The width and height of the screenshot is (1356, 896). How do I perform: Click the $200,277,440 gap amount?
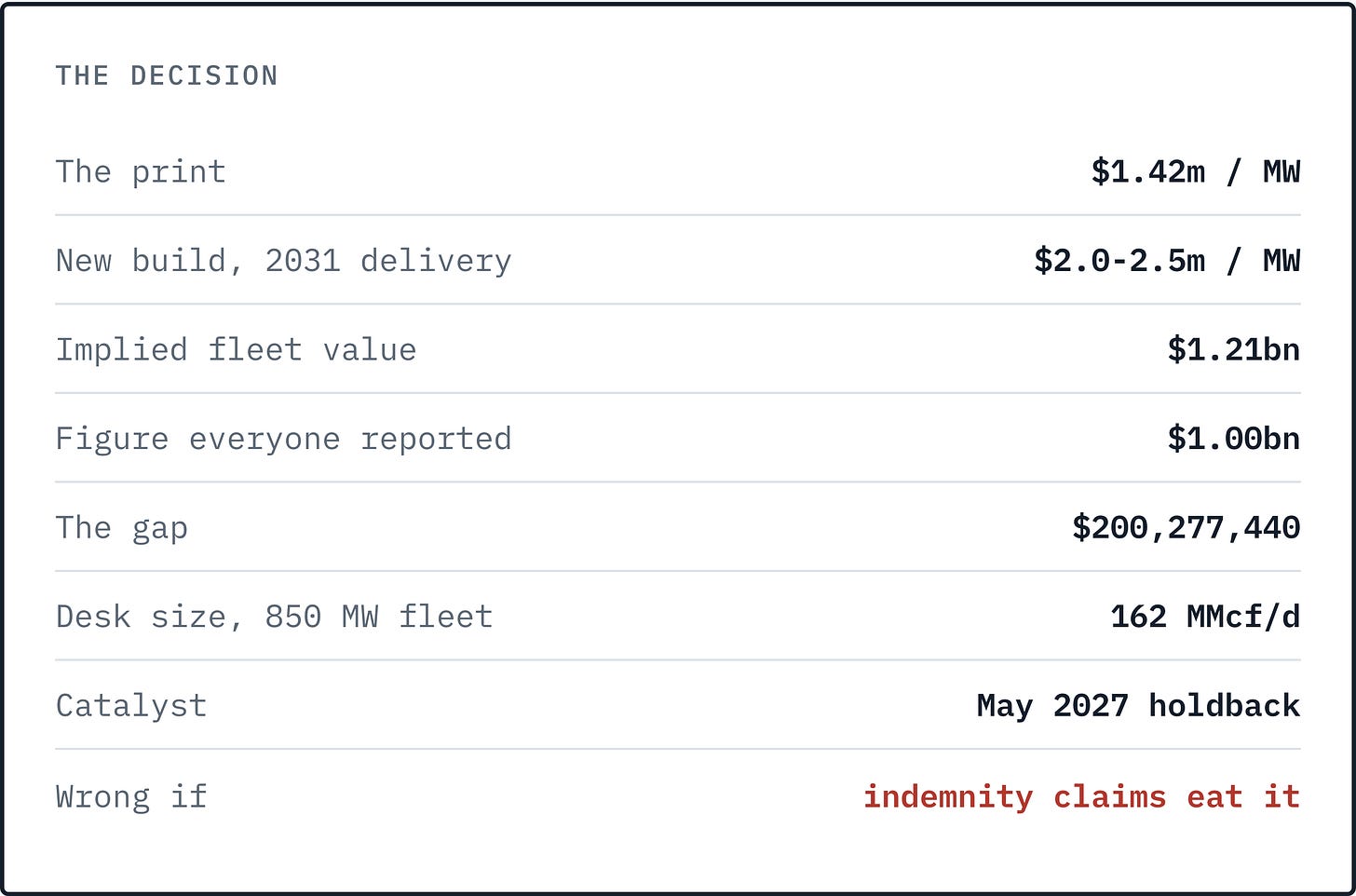(x=1186, y=528)
